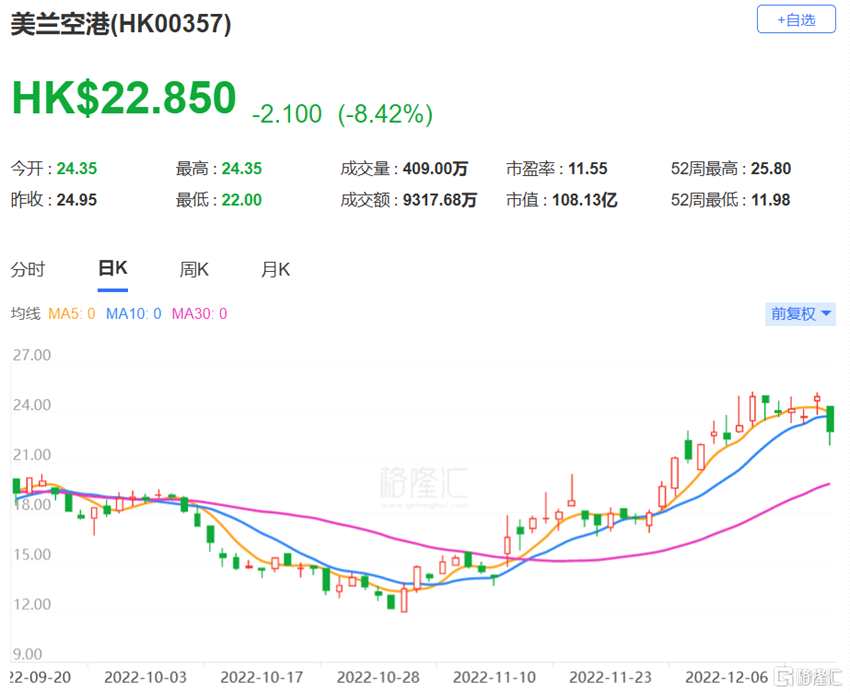850x693 pixels.
Task: Click the 今开 value 24.35
Action: 77,169
